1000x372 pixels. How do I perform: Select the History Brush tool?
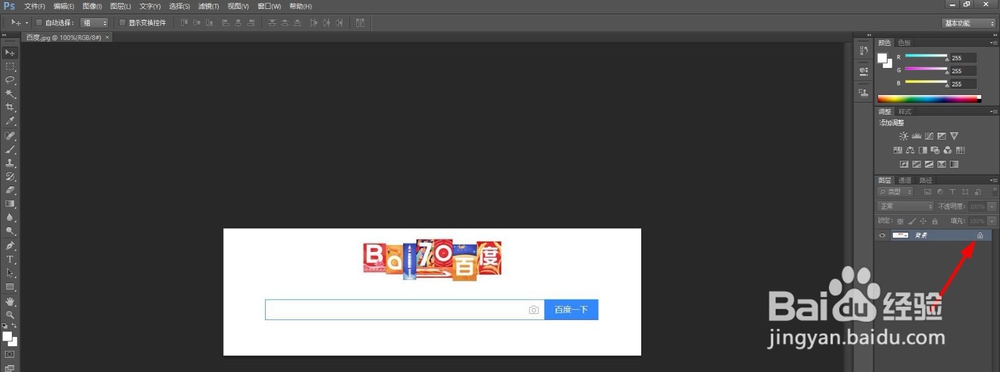(10, 177)
